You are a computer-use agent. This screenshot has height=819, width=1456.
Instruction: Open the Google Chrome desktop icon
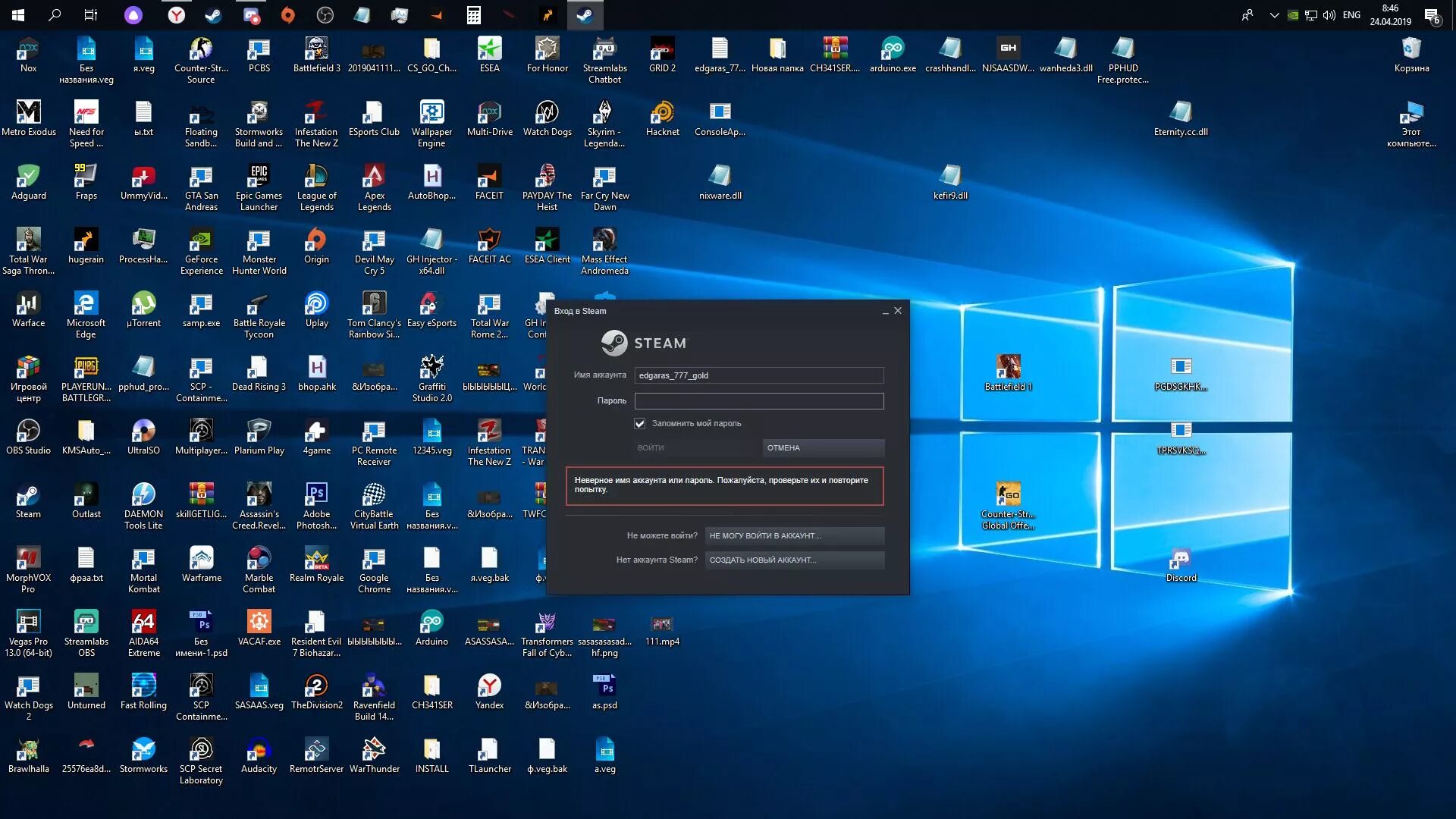[374, 570]
